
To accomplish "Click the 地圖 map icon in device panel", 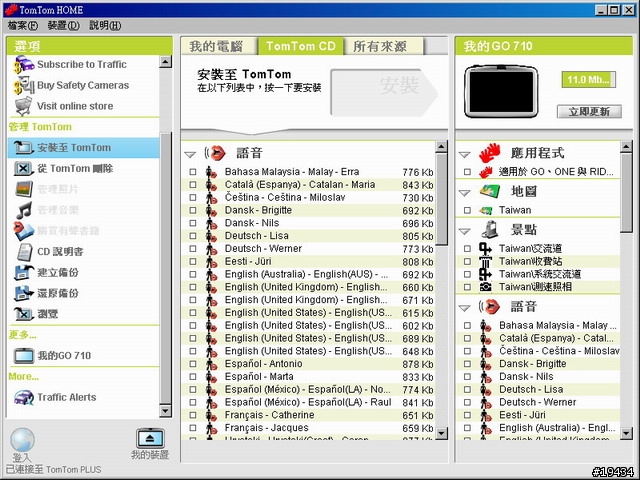I will pos(489,191).
